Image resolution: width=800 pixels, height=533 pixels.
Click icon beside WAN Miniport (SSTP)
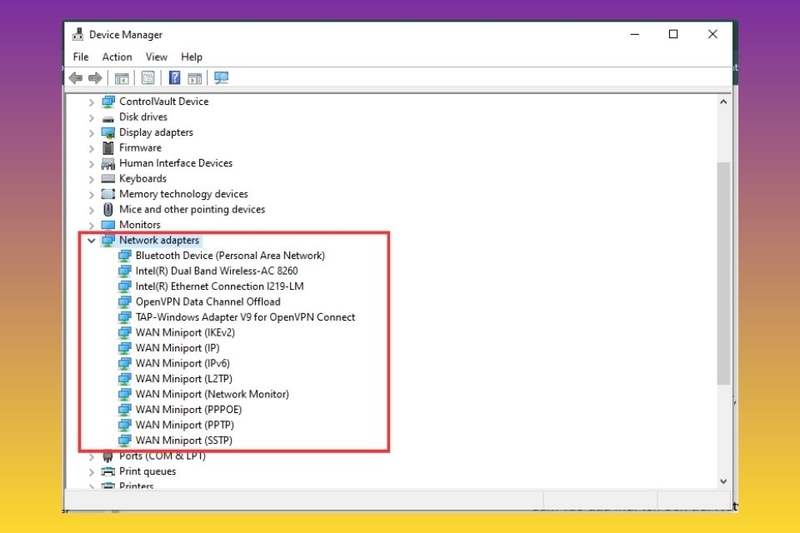tap(124, 440)
